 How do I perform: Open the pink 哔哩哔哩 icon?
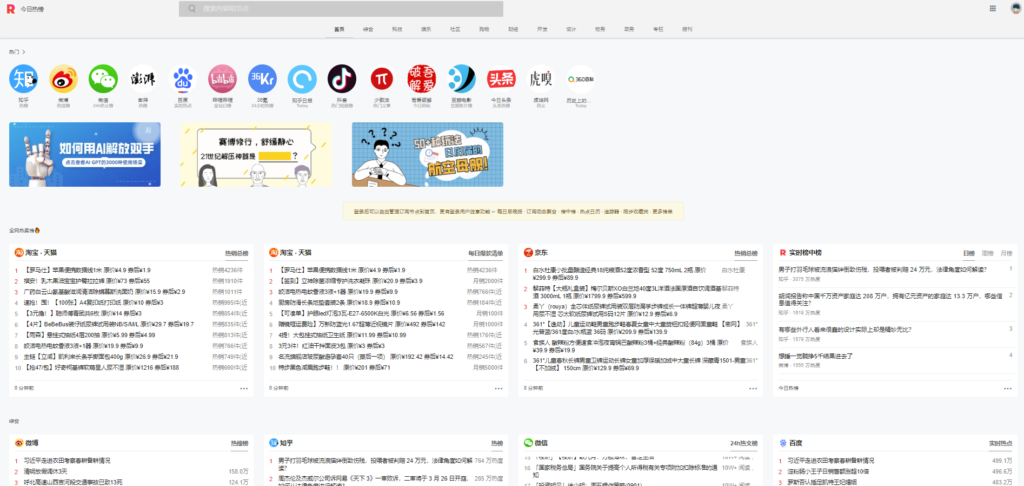(223, 79)
